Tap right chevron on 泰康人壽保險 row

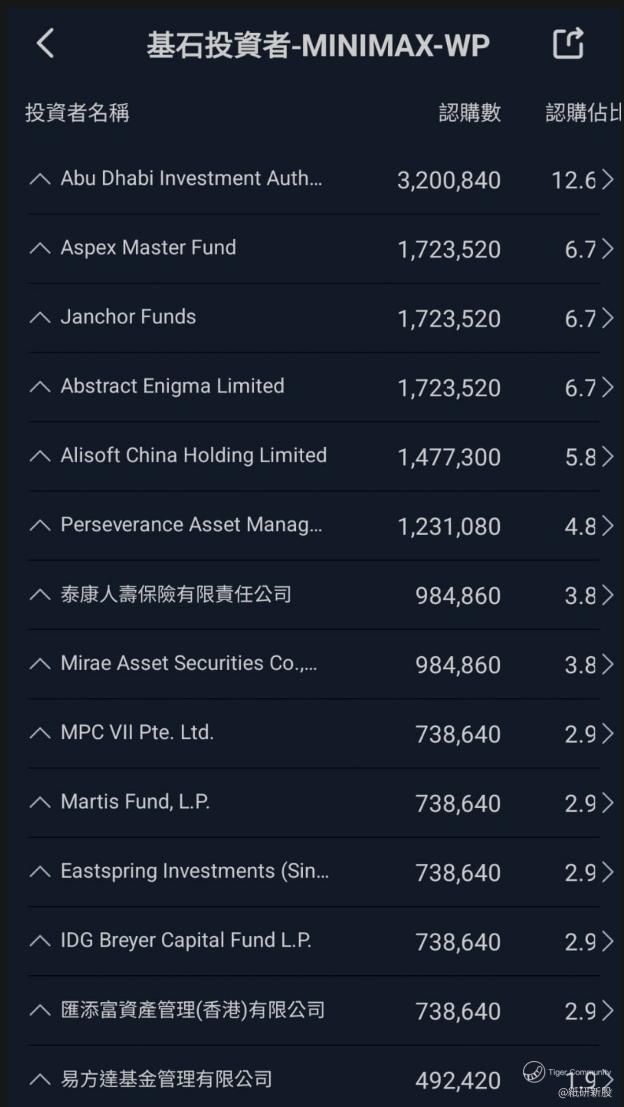pyautogui.click(x=607, y=595)
